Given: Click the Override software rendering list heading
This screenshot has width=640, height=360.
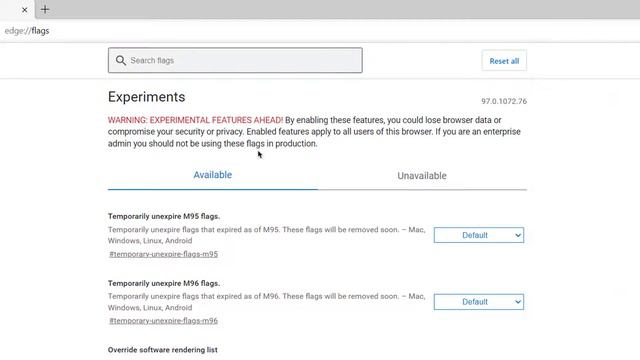Looking at the screenshot, I should (x=162, y=350).
